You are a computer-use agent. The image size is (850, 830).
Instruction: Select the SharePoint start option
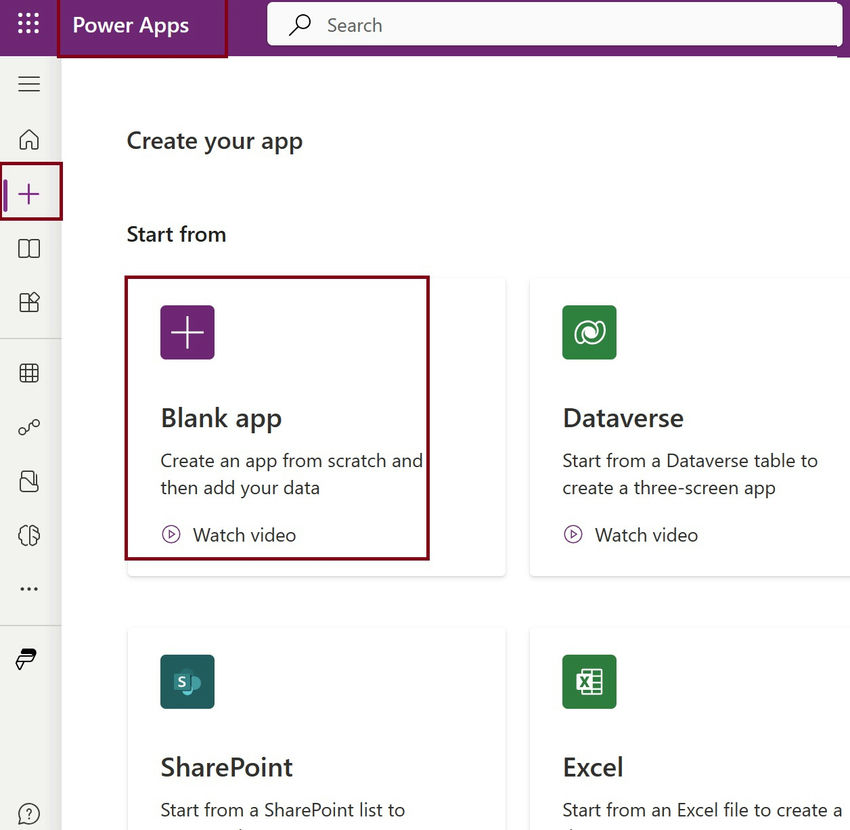317,729
